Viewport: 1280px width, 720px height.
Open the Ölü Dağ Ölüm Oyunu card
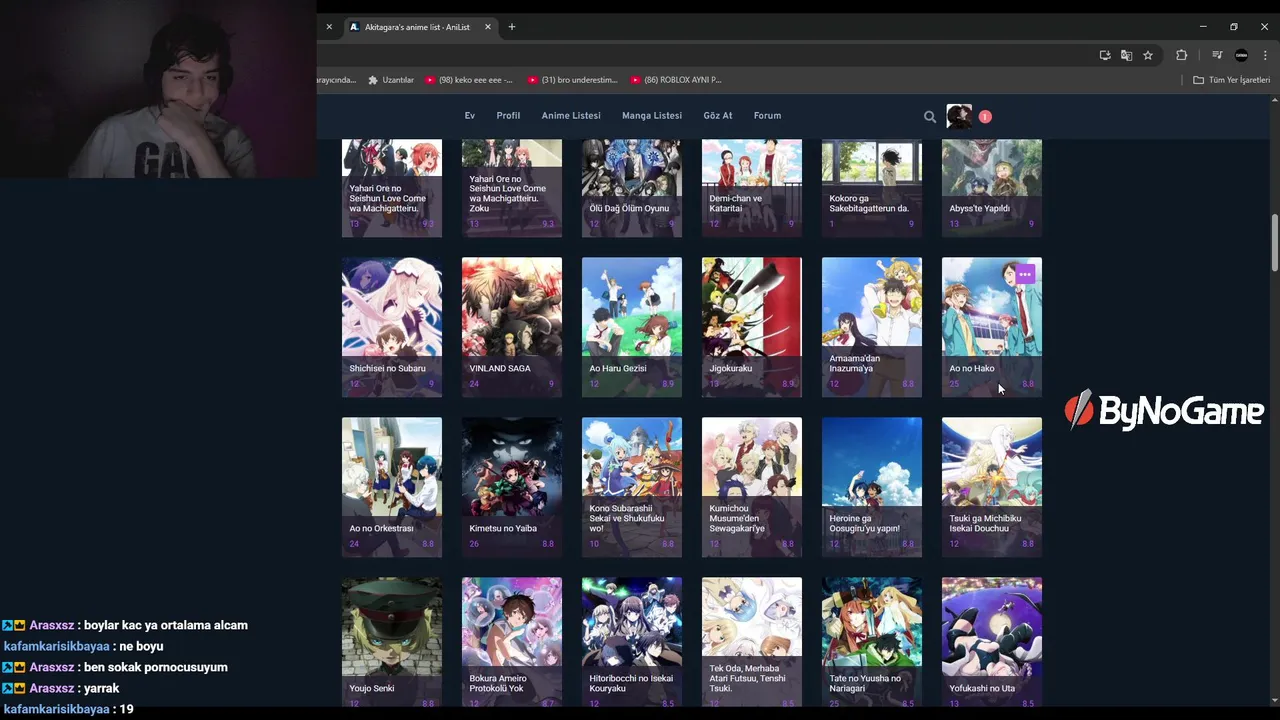pos(632,188)
